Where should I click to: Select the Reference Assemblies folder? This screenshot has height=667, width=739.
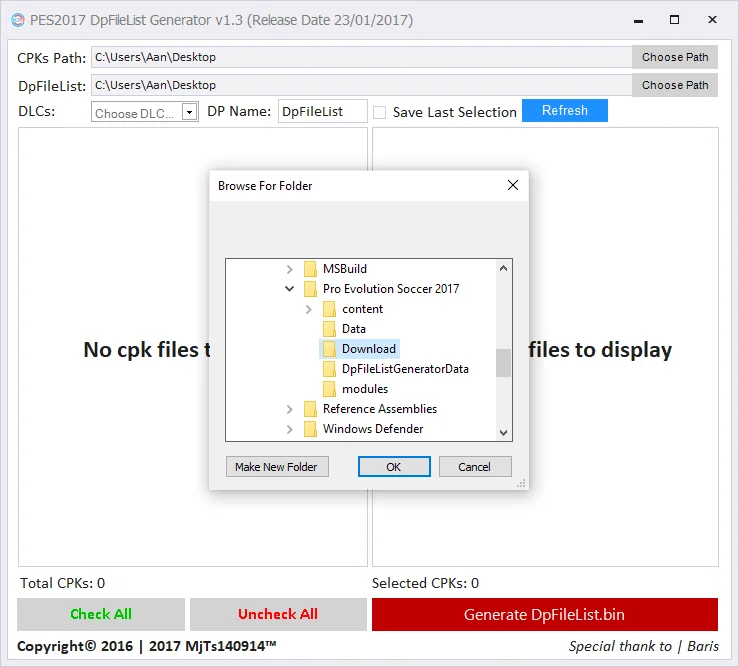(380, 409)
